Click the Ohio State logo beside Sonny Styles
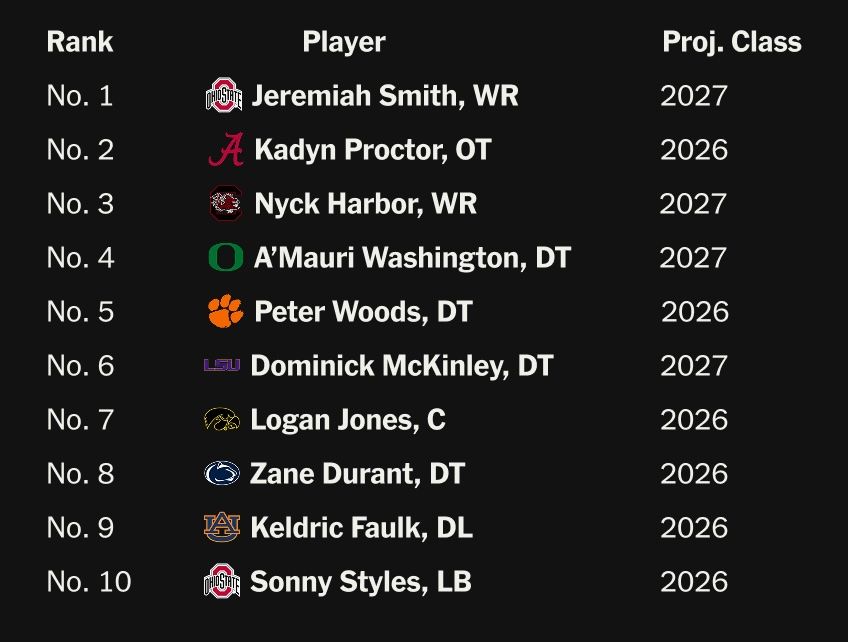 point(222,582)
